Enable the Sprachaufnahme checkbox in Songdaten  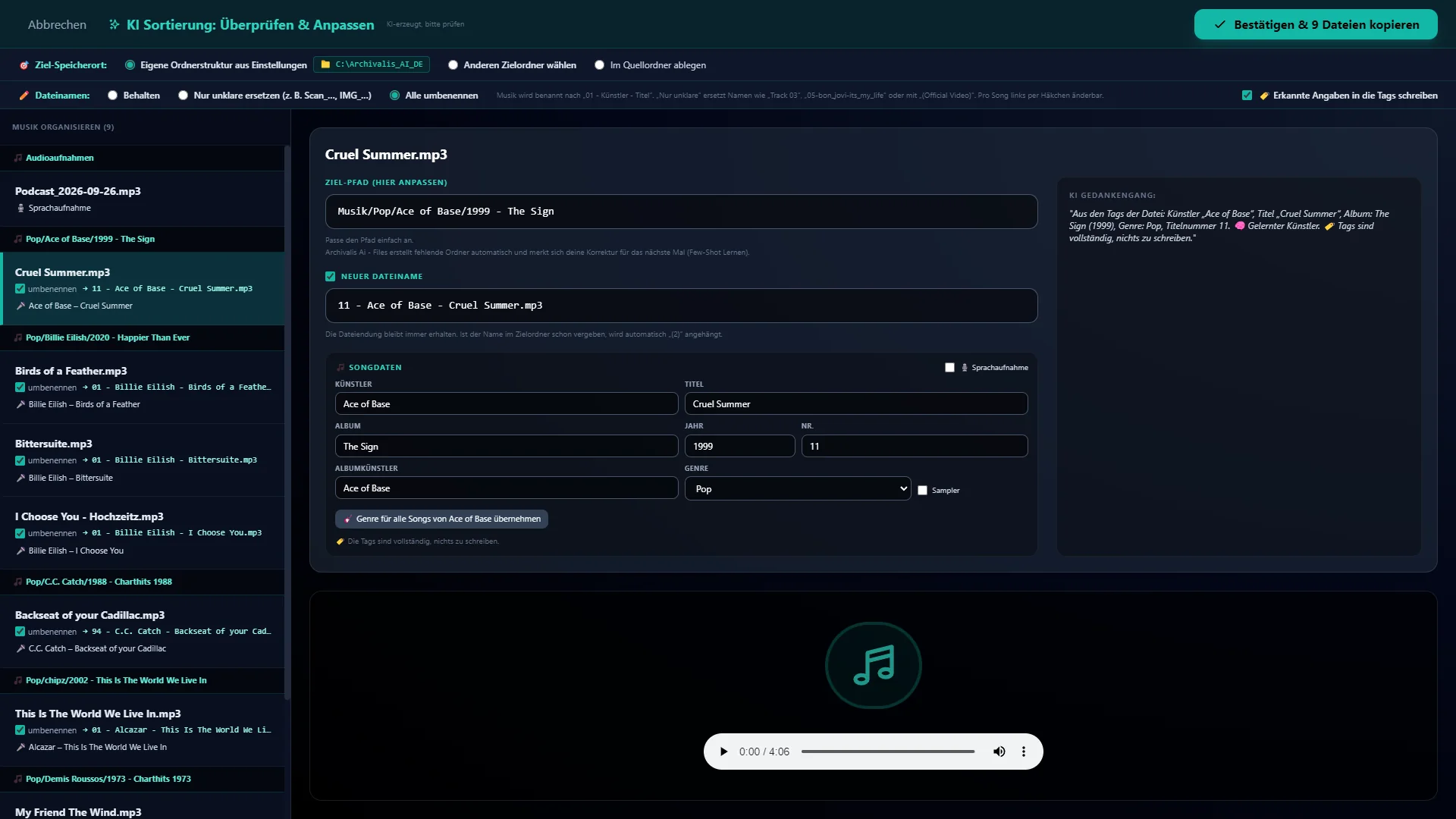(x=949, y=368)
